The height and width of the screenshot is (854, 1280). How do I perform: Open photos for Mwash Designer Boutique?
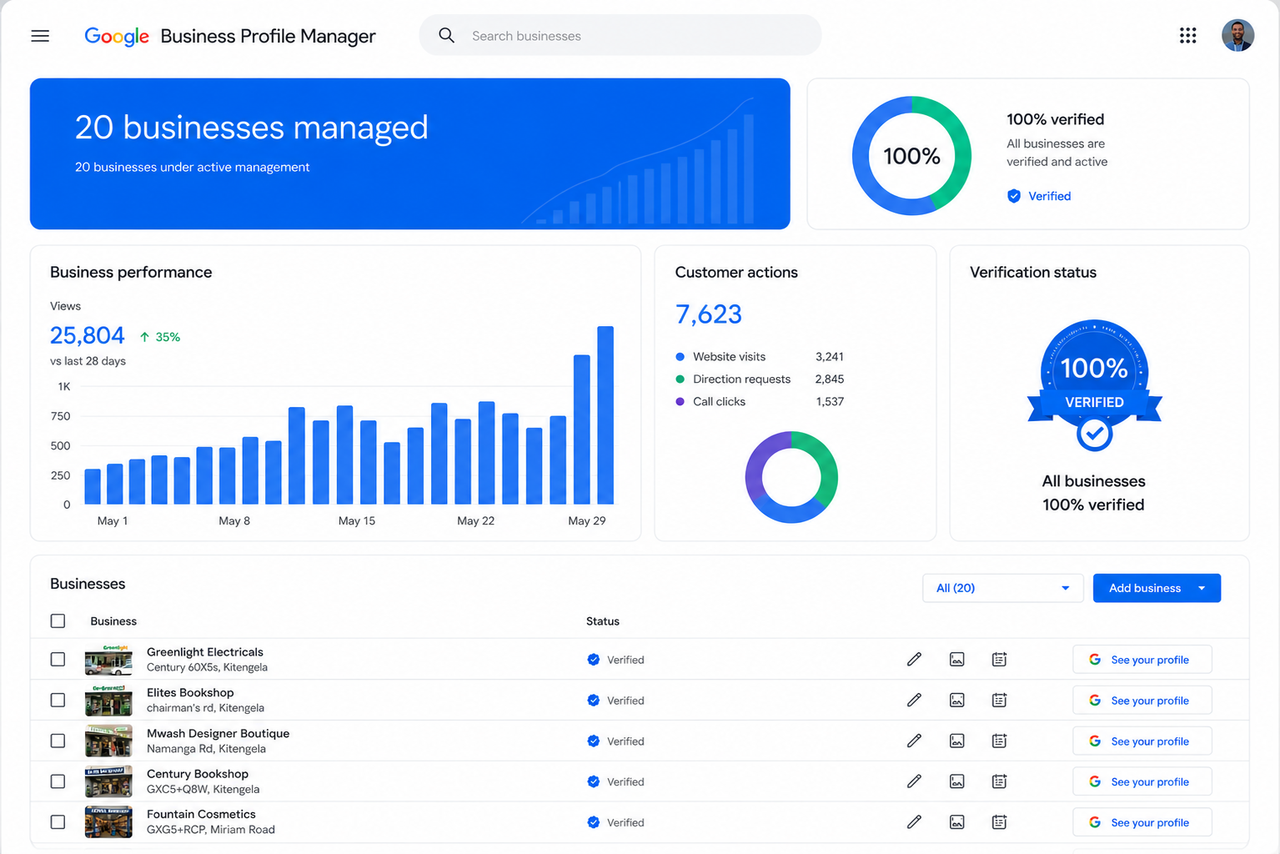pyautogui.click(x=957, y=741)
